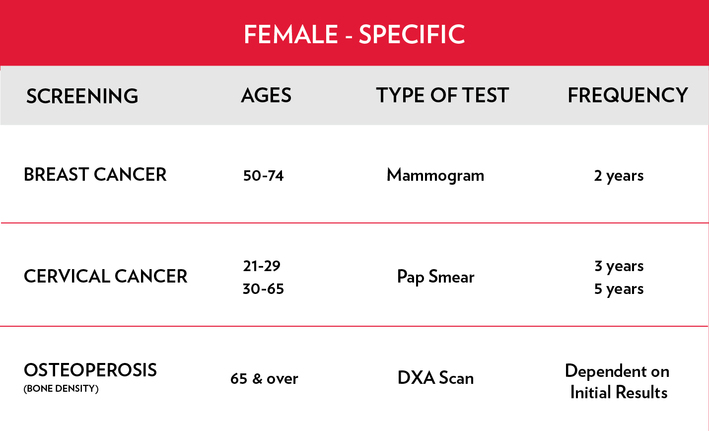Click Dependent on Initial Results text

pyautogui.click(x=618, y=381)
